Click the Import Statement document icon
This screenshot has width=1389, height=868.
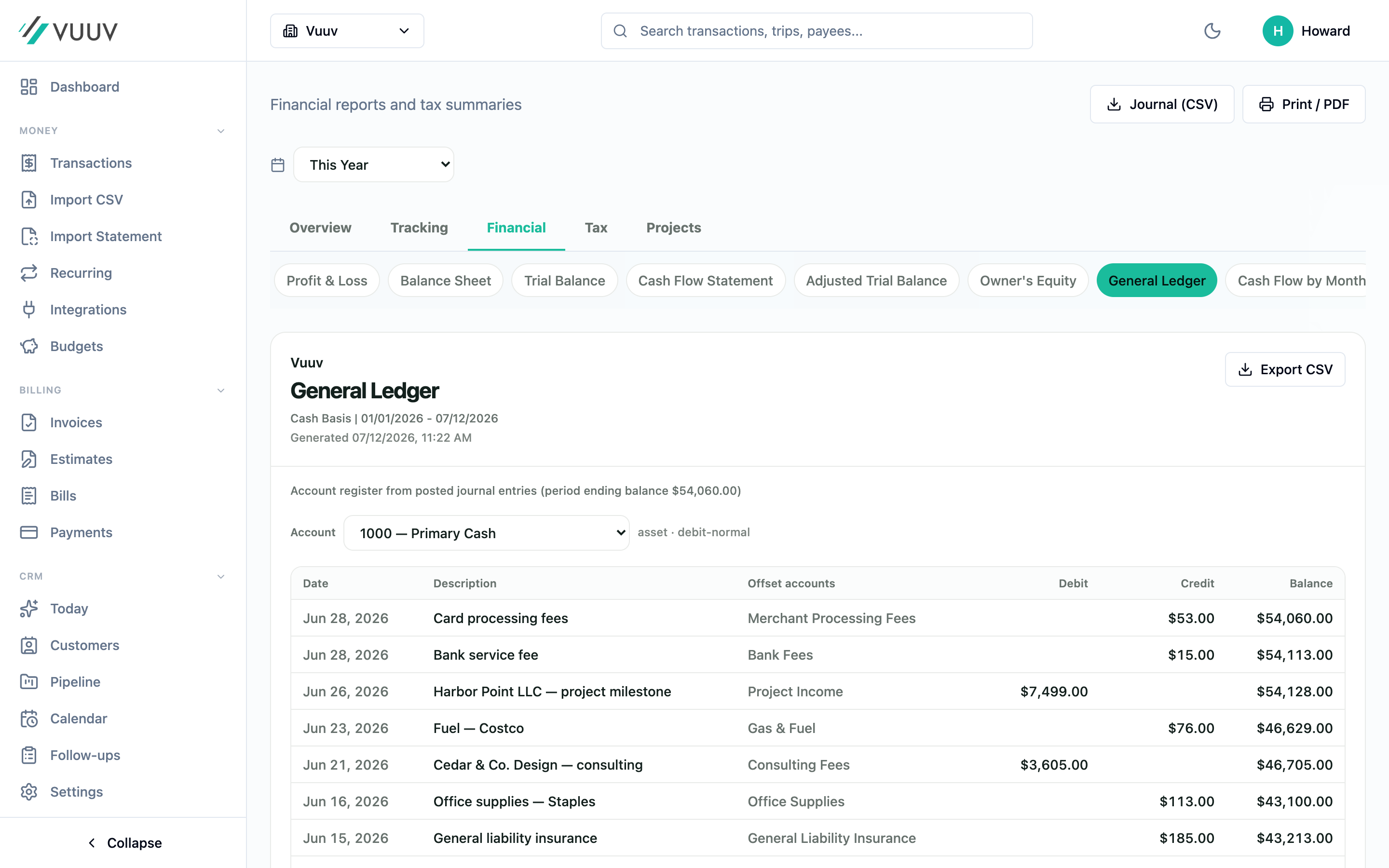pyautogui.click(x=29, y=236)
